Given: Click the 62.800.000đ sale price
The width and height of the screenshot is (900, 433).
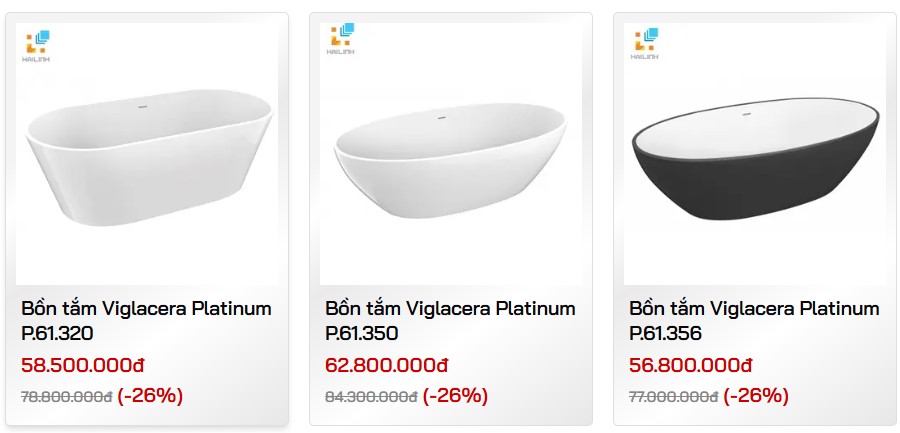Looking at the screenshot, I should click(x=387, y=365).
